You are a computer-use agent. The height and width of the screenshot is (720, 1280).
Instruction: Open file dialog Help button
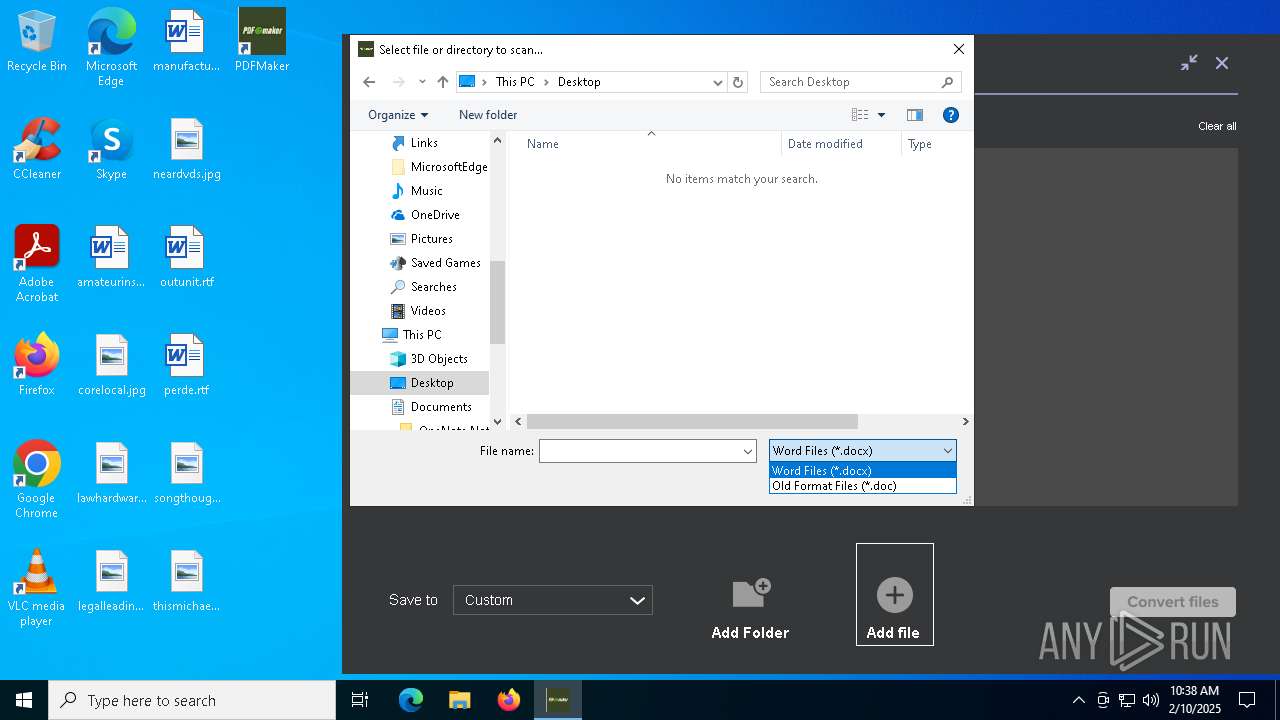click(951, 115)
